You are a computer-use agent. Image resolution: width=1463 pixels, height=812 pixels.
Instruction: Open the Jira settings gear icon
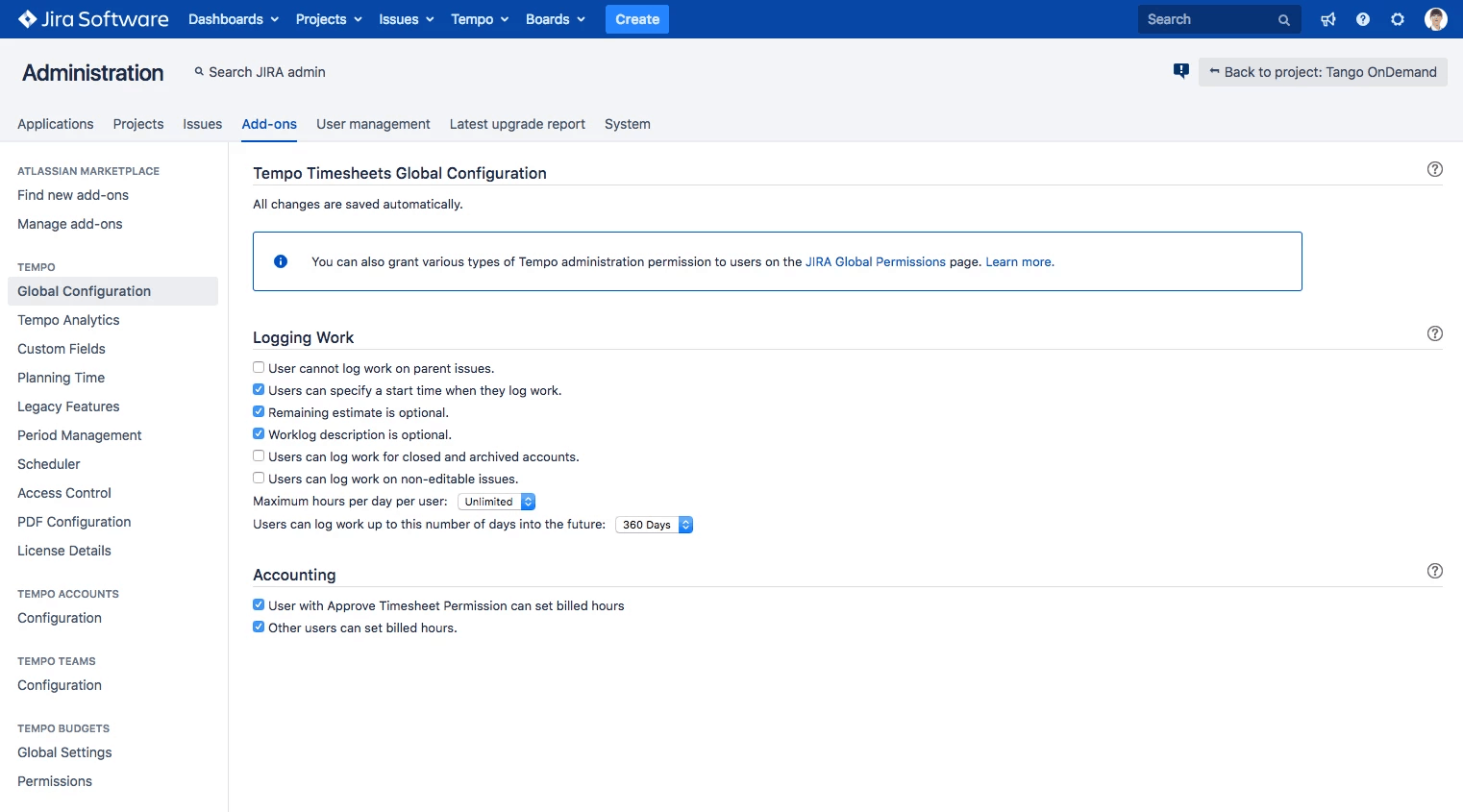(x=1397, y=18)
